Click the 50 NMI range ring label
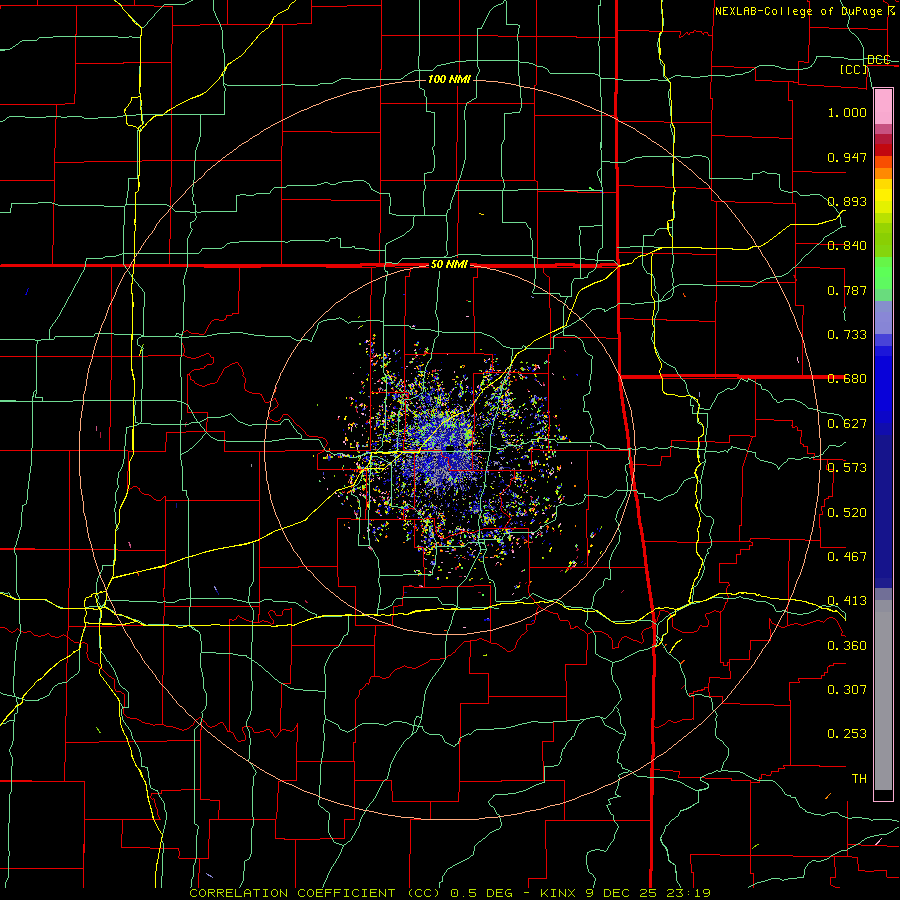The image size is (900, 900). [449, 265]
